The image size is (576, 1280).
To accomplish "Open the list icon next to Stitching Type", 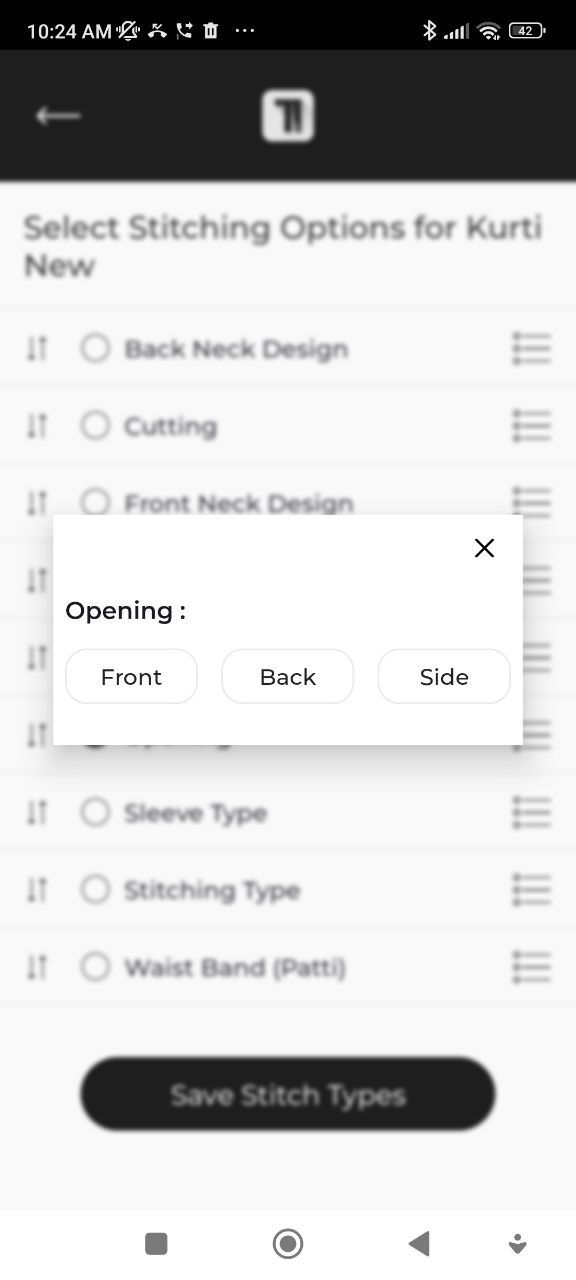I will [531, 889].
